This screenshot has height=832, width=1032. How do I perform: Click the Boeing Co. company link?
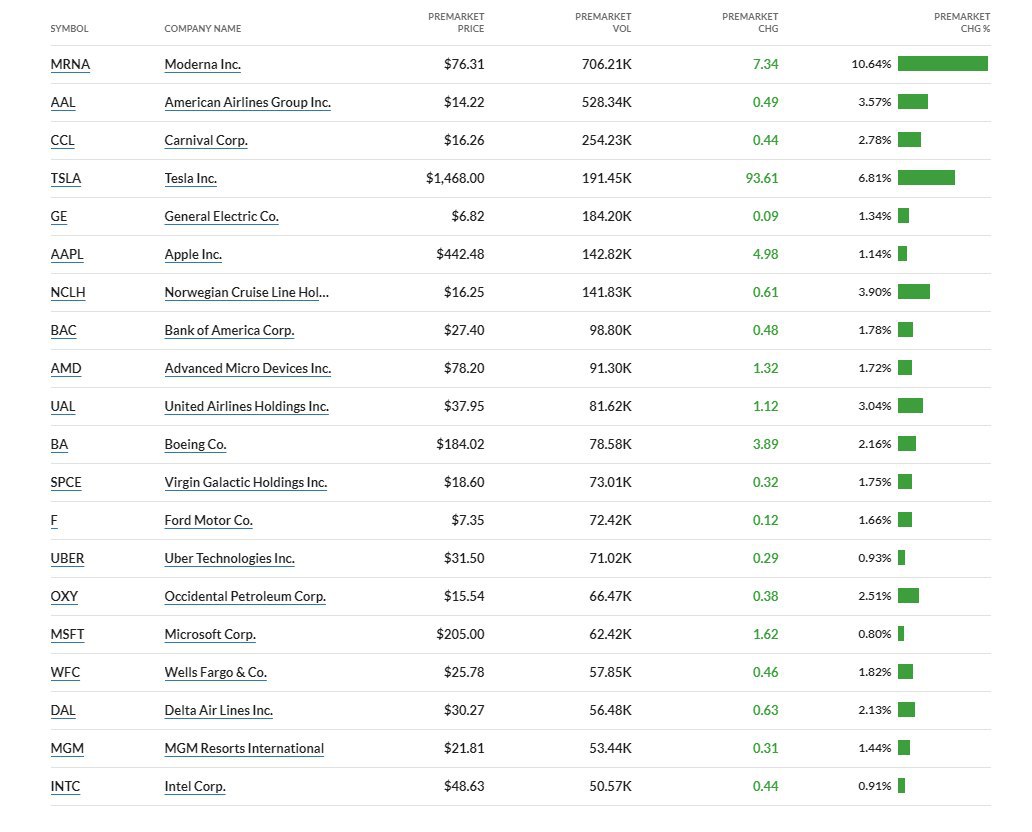coord(195,444)
